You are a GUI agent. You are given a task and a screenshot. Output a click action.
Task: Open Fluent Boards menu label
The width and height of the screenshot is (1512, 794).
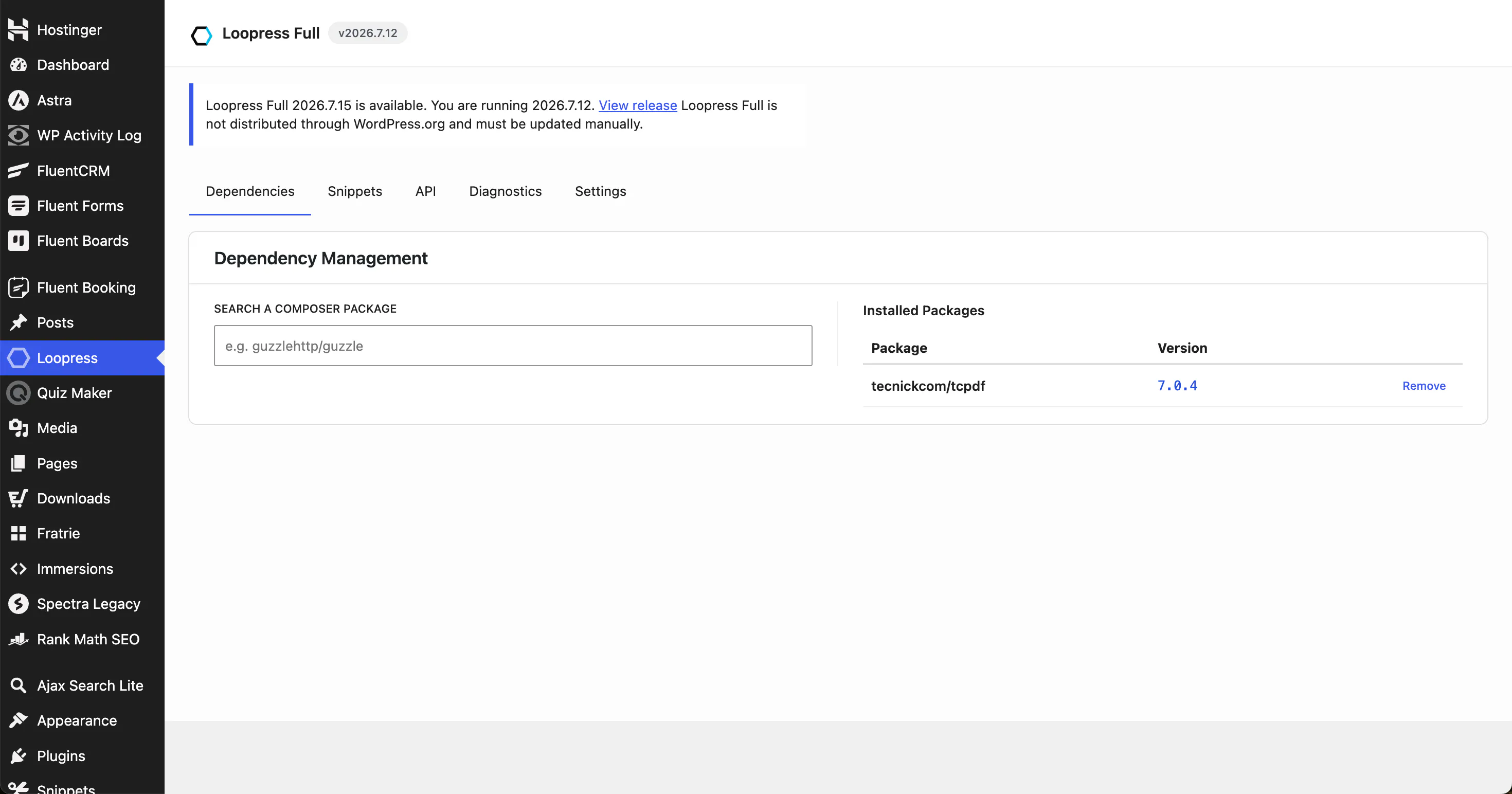pyautogui.click(x=83, y=241)
